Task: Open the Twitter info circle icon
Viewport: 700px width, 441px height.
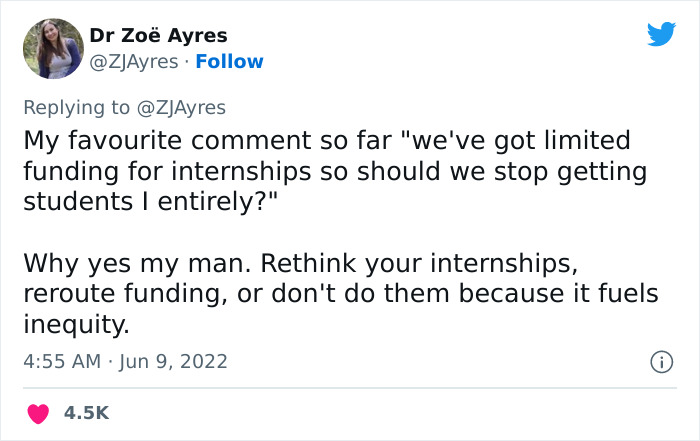Action: point(660,361)
